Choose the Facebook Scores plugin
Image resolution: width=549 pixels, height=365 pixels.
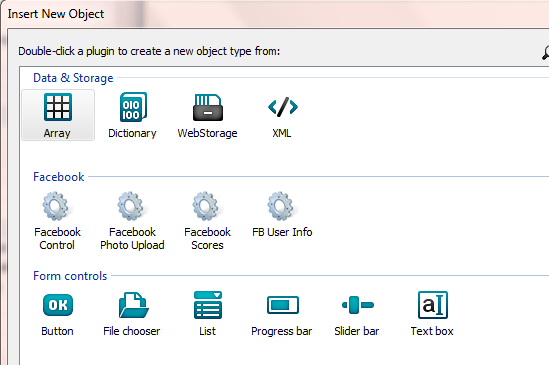[207, 221]
